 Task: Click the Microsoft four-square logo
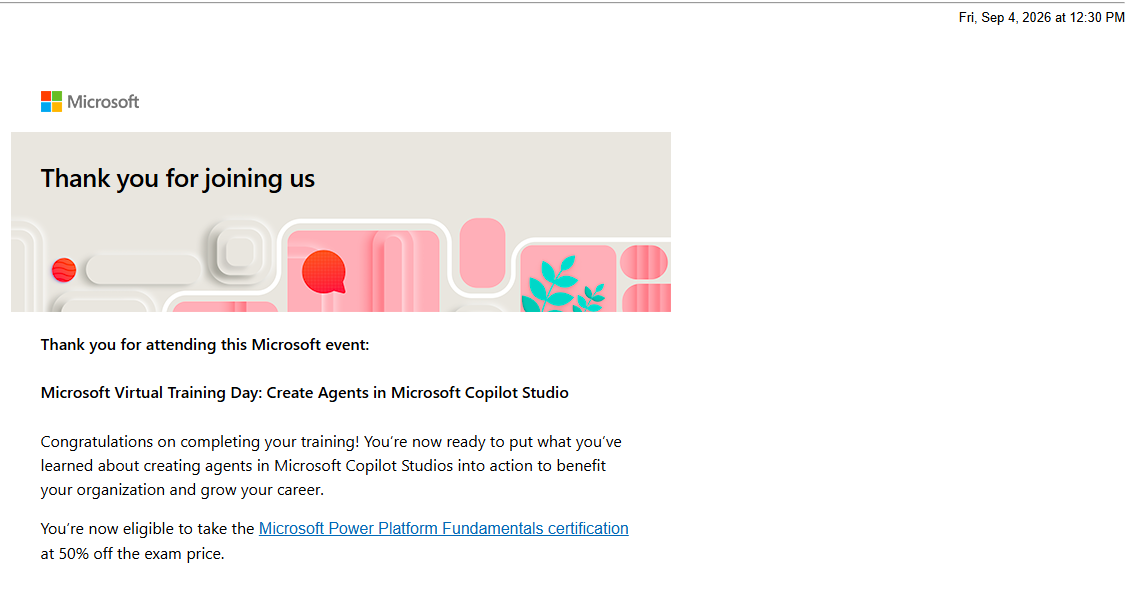click(x=51, y=102)
